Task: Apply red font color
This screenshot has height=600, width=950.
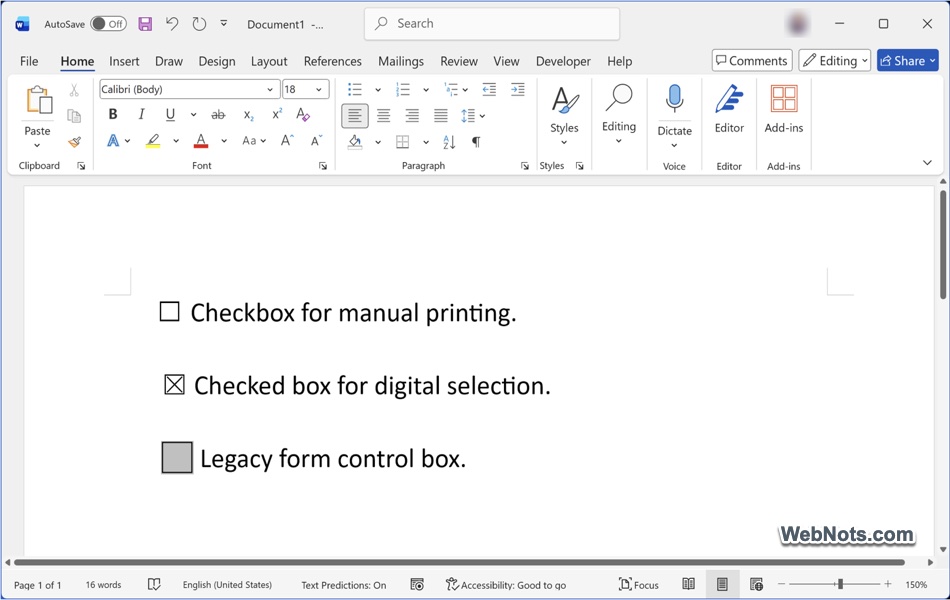Action: coord(201,141)
